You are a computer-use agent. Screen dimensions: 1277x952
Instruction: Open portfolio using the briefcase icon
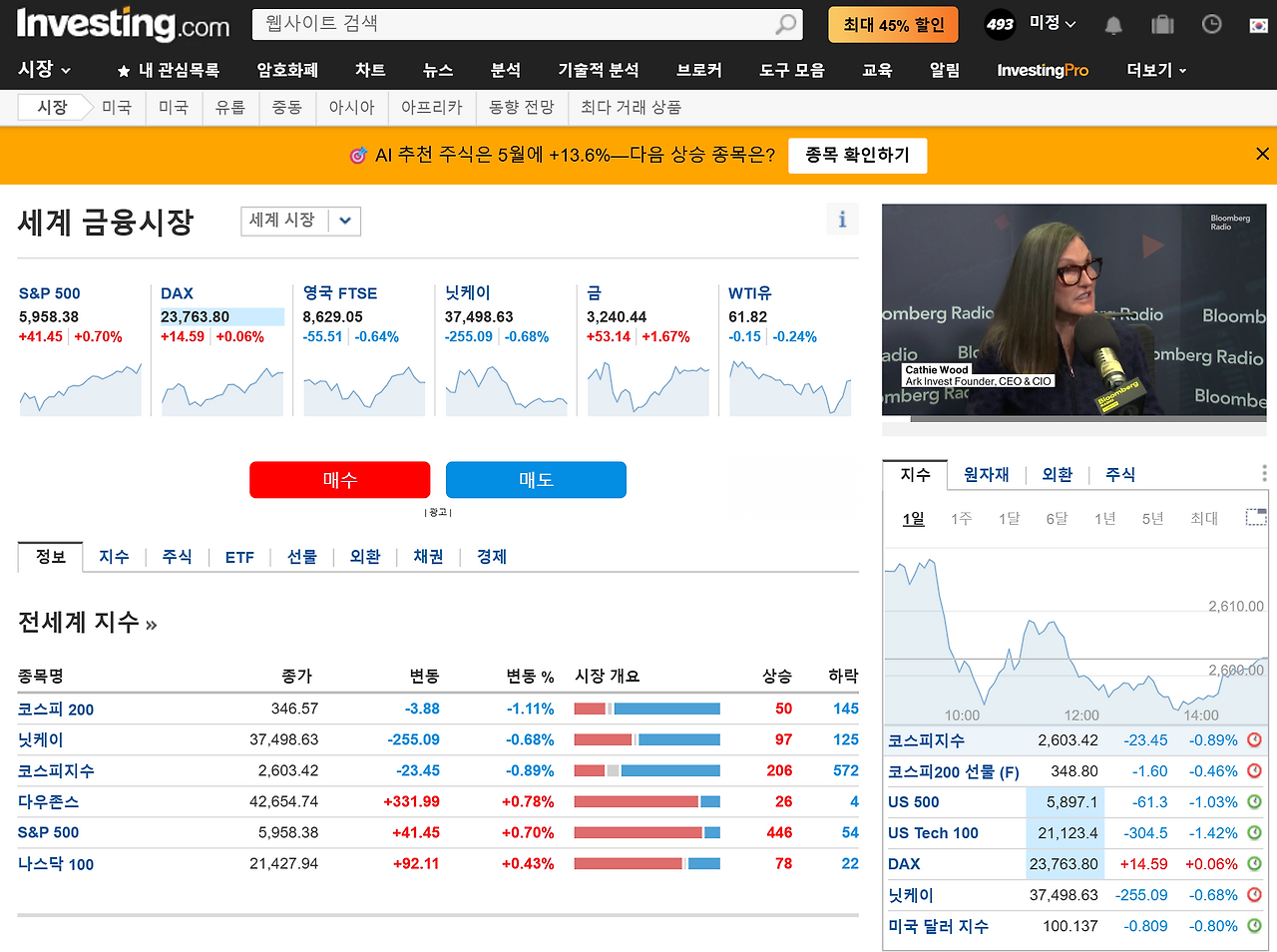click(x=1161, y=25)
